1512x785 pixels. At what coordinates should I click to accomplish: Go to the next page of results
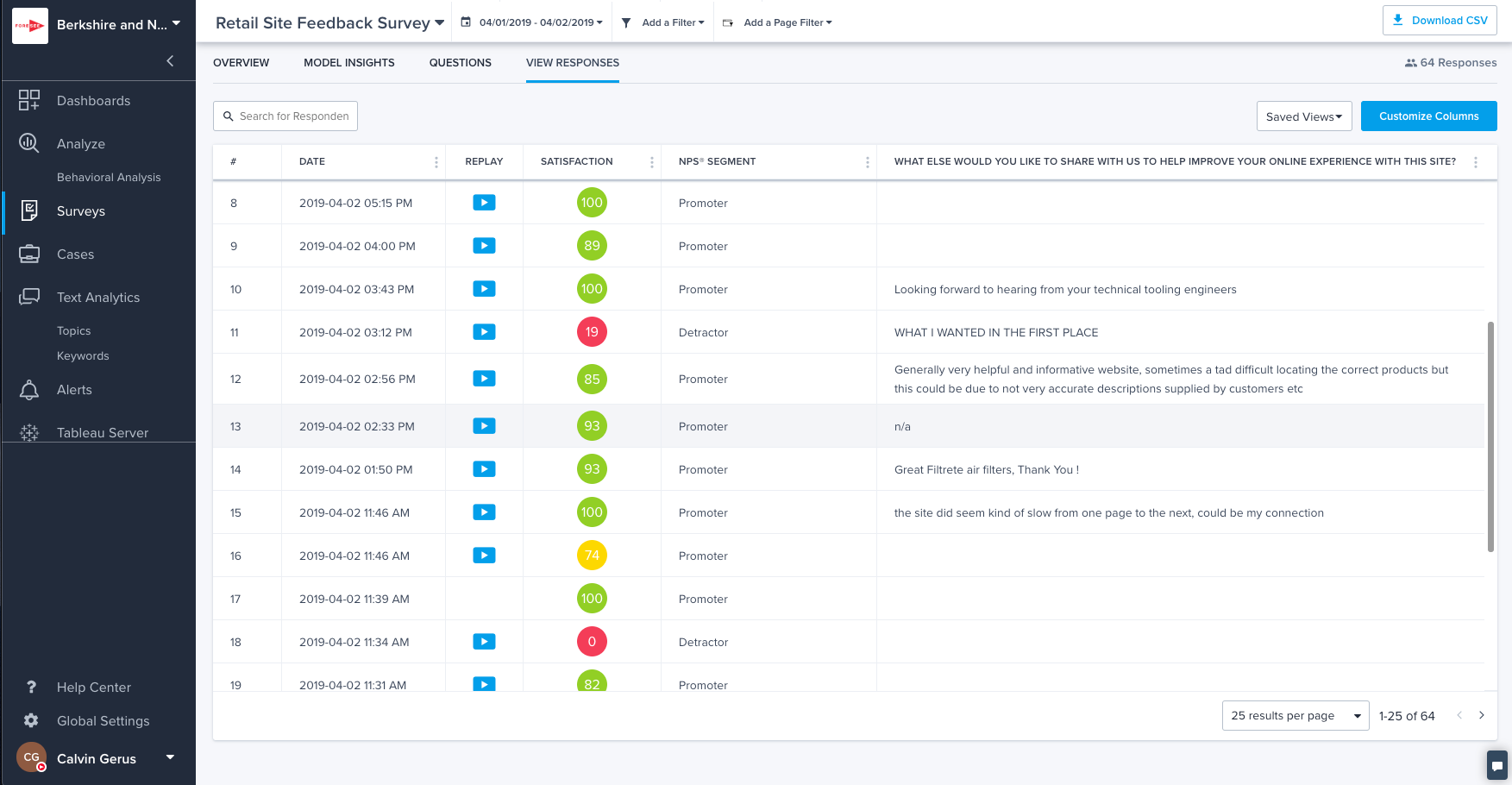pos(1482,715)
